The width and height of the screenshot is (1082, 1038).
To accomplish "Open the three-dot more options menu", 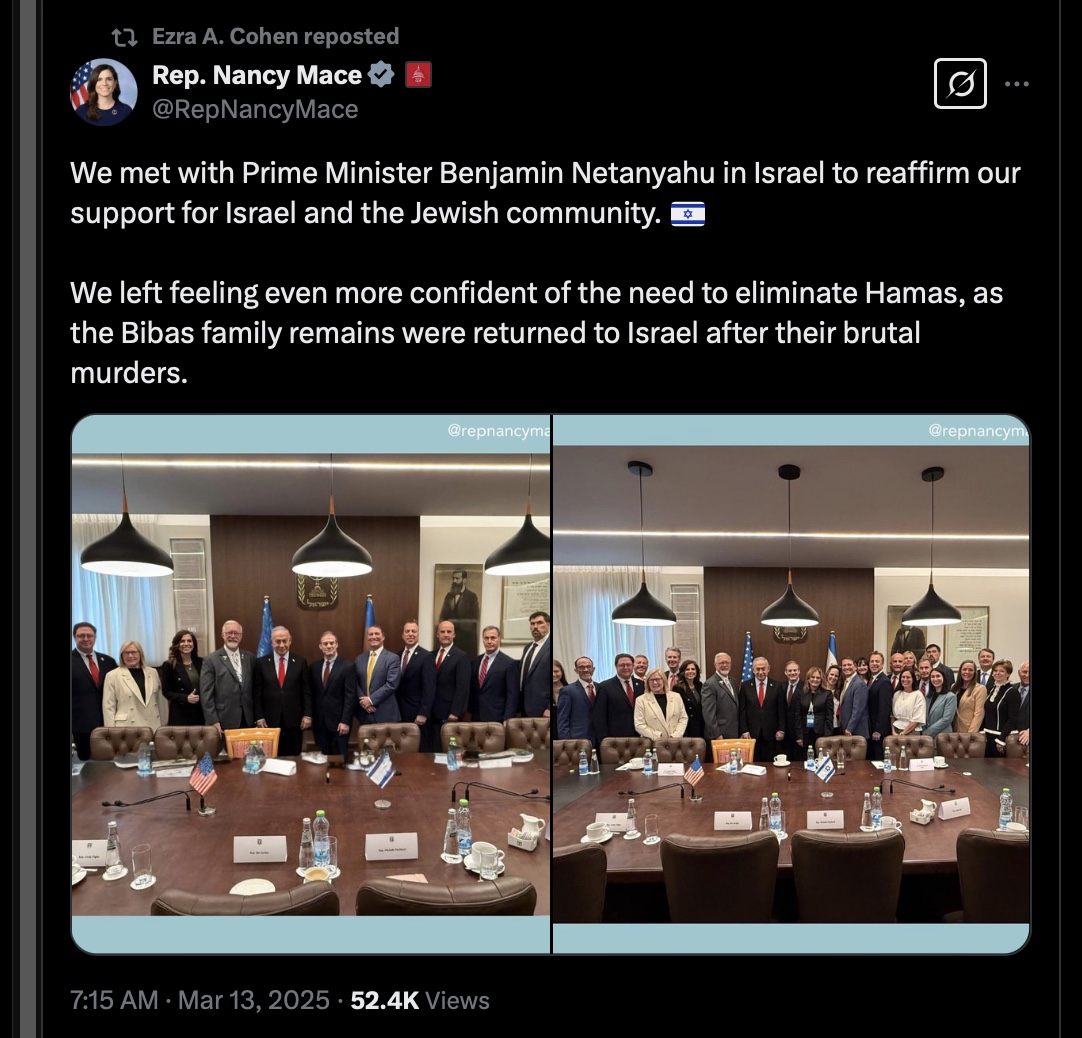I will click(x=1016, y=84).
